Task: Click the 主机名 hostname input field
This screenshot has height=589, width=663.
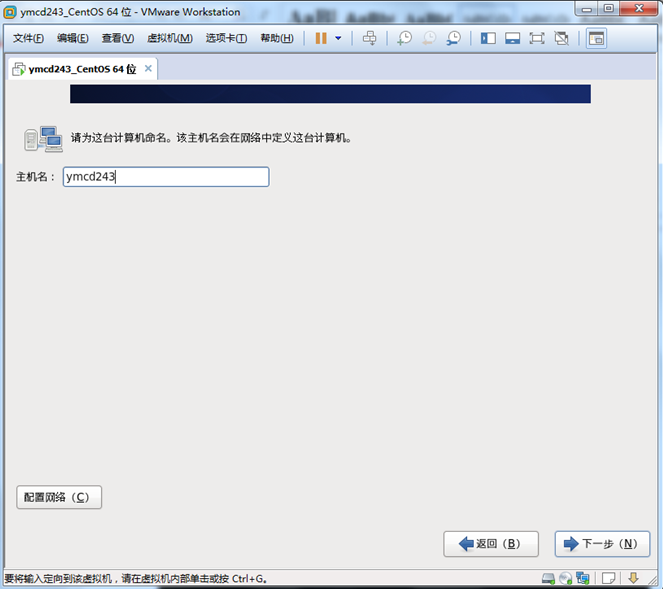Action: tap(166, 177)
